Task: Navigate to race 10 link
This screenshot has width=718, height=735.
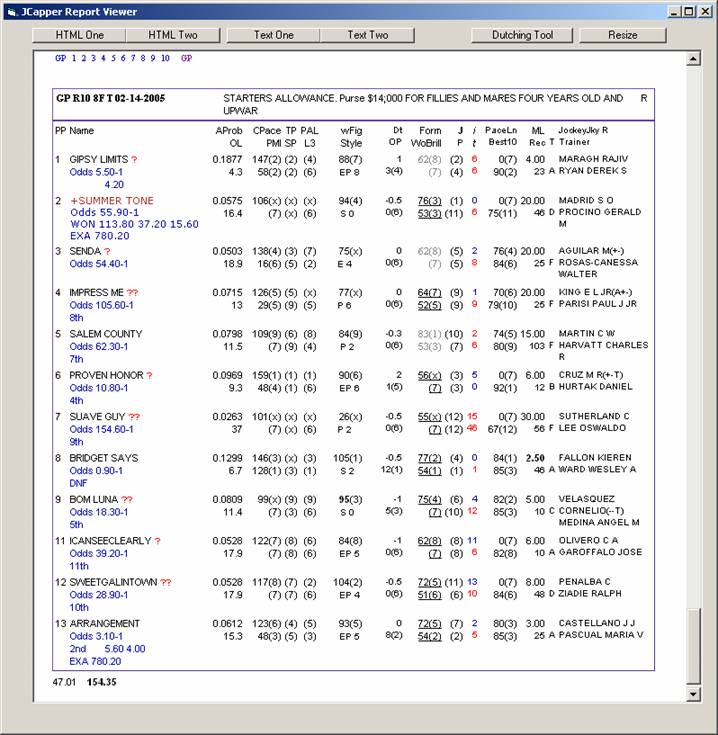Action: (165, 58)
